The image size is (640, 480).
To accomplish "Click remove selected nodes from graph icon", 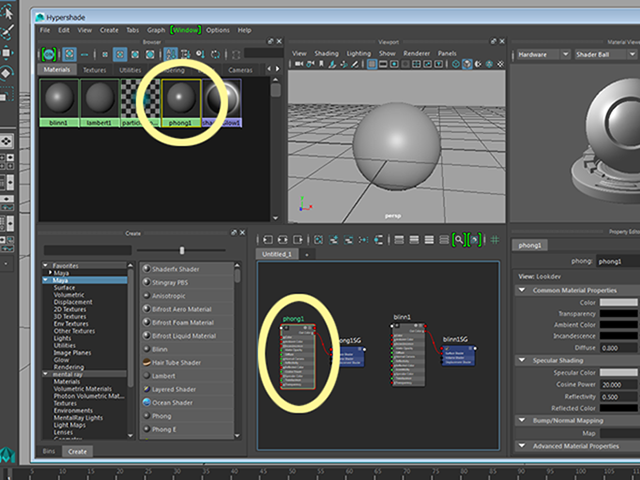I will click(349, 240).
